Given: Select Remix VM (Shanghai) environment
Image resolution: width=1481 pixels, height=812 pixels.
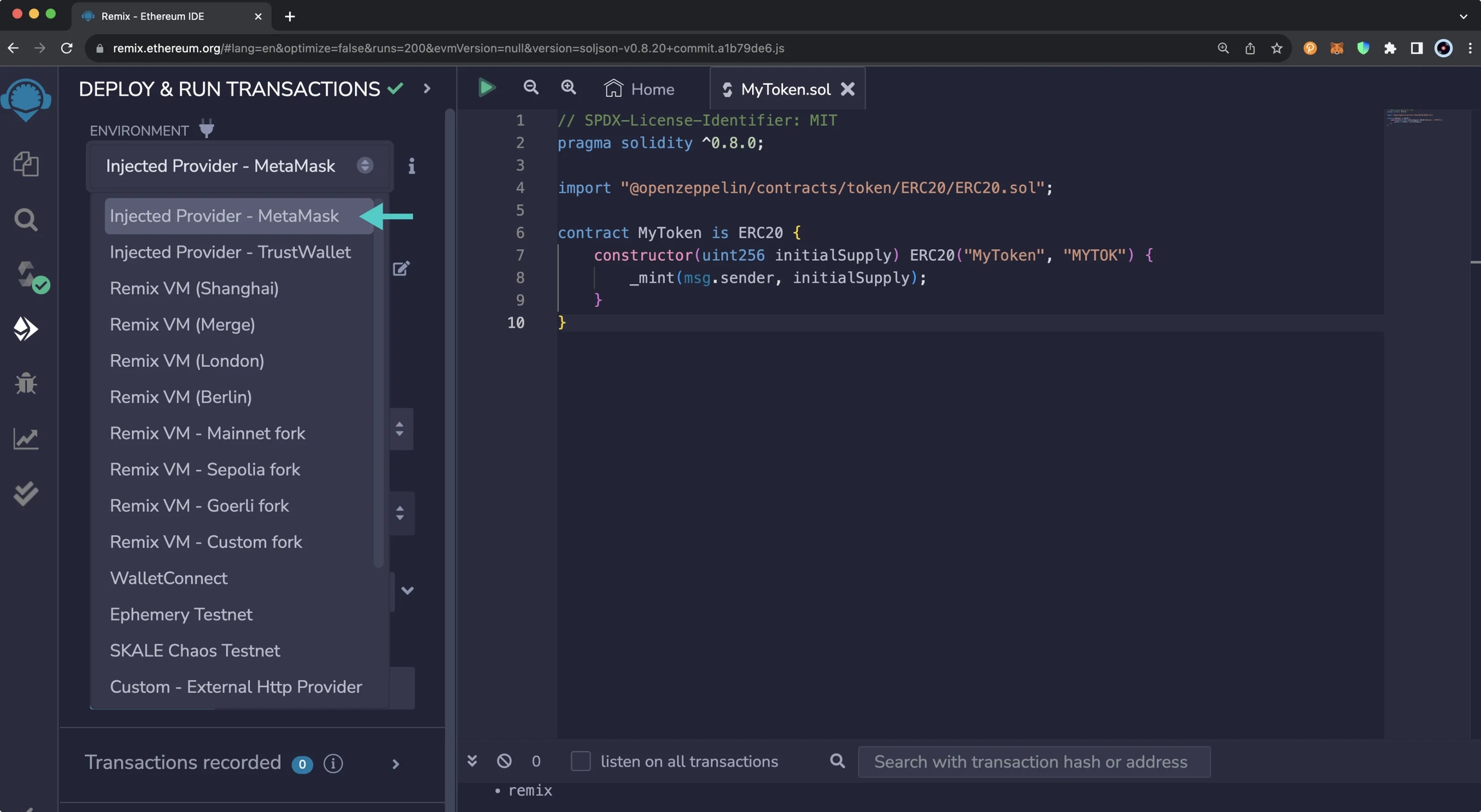Looking at the screenshot, I should coord(194,288).
